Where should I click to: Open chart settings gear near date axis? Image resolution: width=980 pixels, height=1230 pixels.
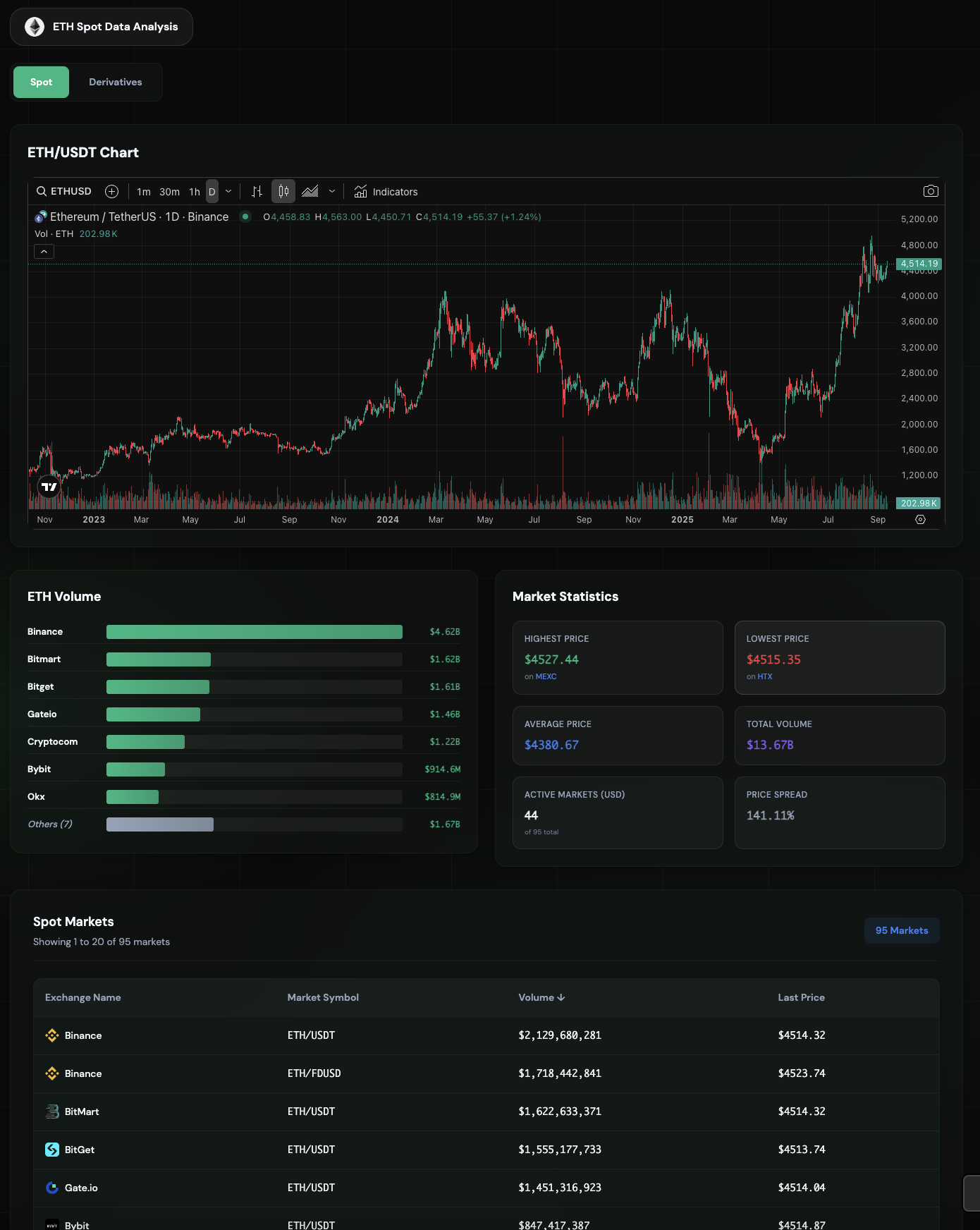920,519
